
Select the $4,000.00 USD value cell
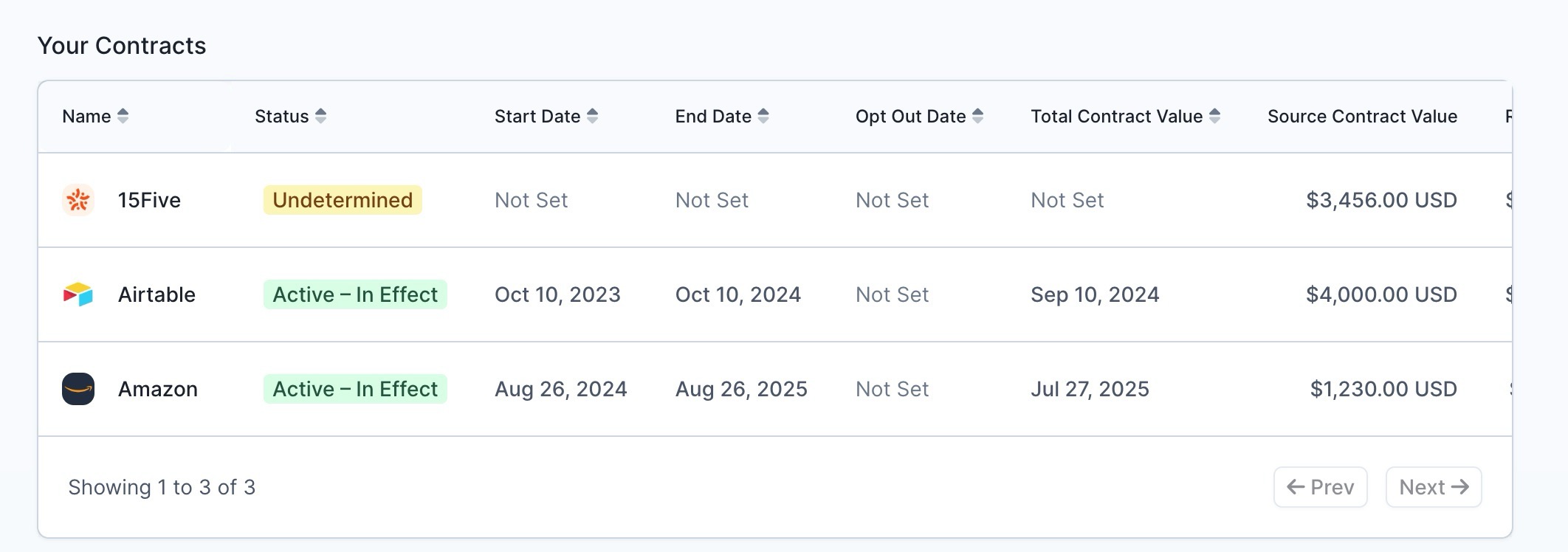1381,294
